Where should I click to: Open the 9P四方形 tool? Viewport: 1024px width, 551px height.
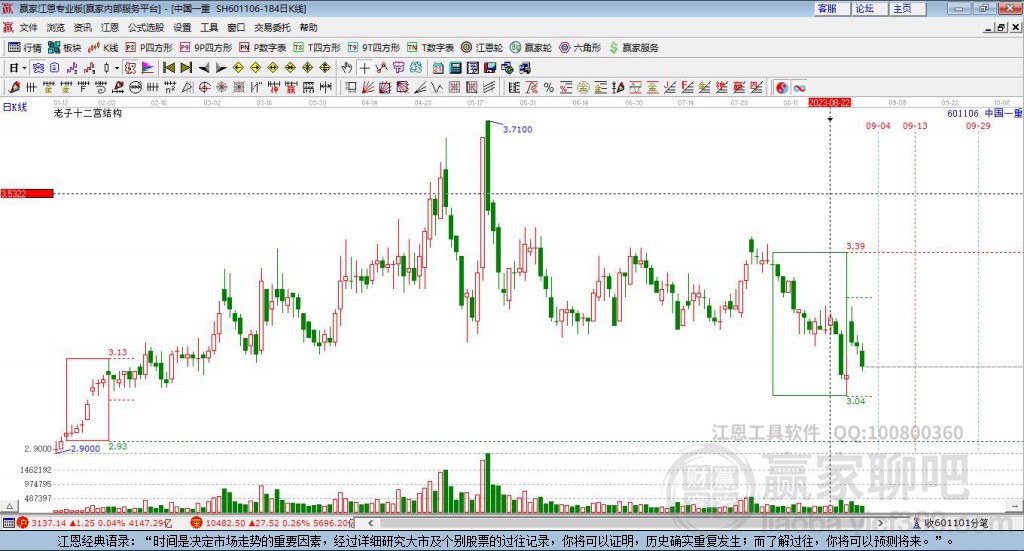click(206, 48)
